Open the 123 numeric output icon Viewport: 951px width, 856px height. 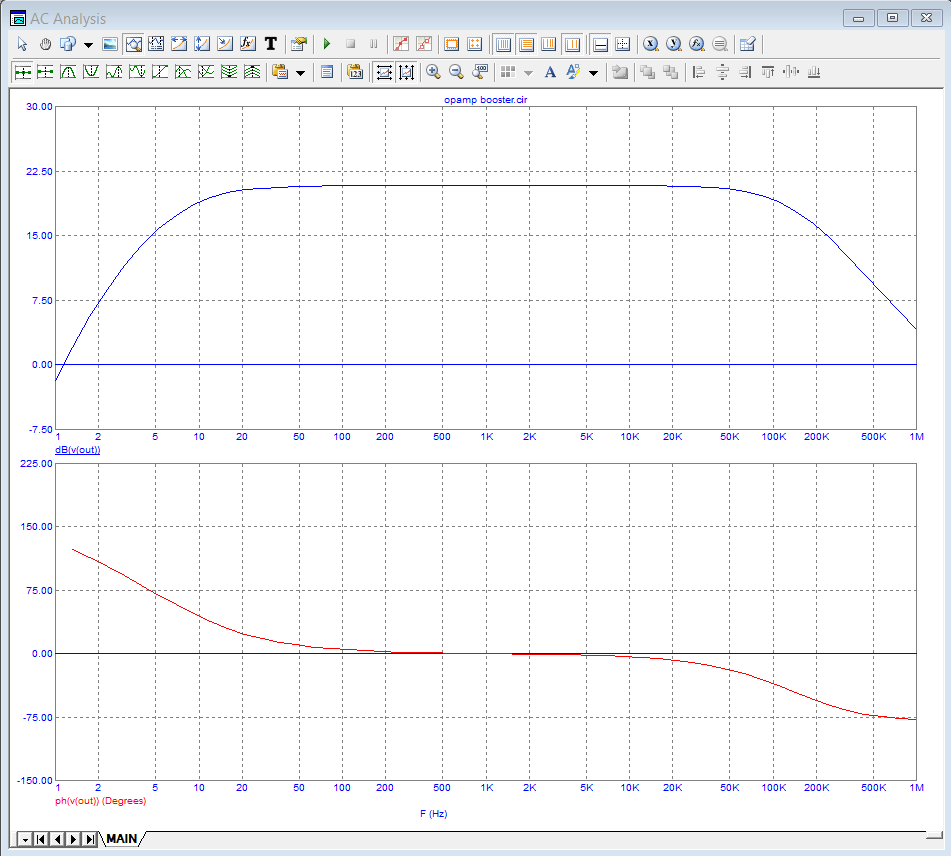355,72
